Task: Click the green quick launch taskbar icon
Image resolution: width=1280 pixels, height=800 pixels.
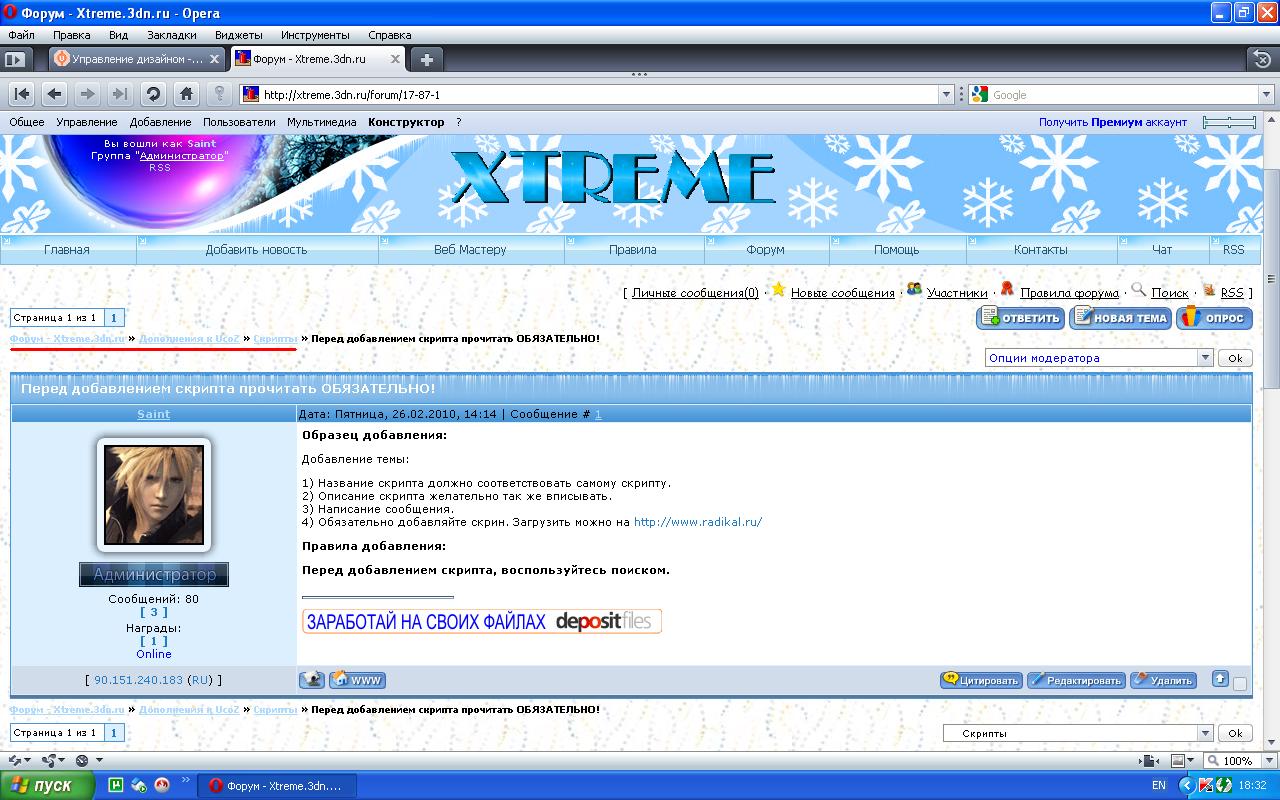Action: [x=115, y=785]
